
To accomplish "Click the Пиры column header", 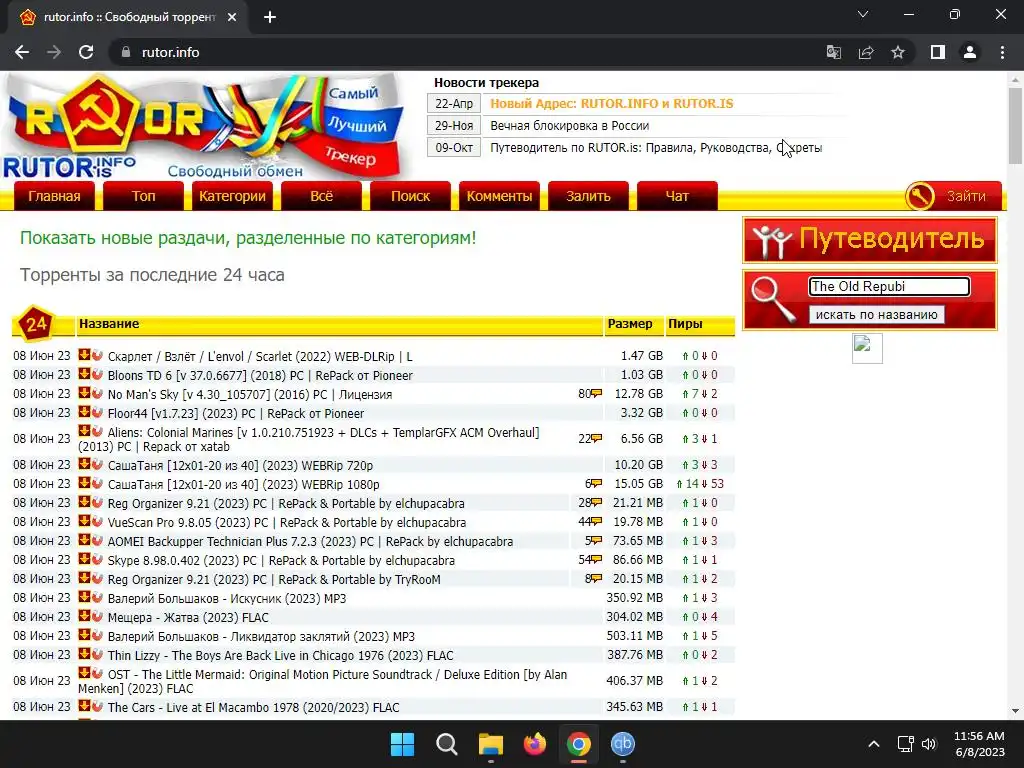I will [685, 324].
